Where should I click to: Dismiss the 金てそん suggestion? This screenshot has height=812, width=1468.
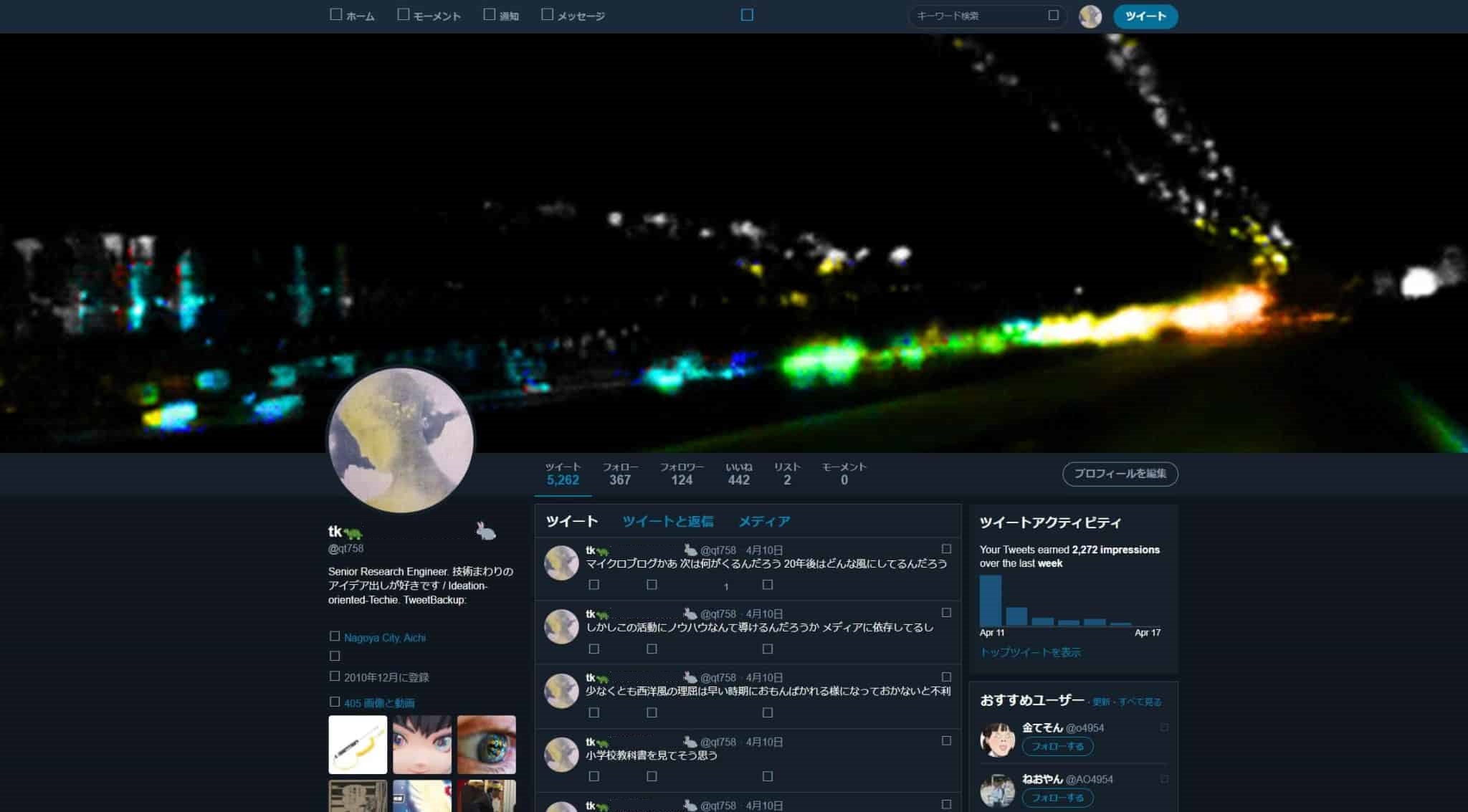[x=1164, y=727]
